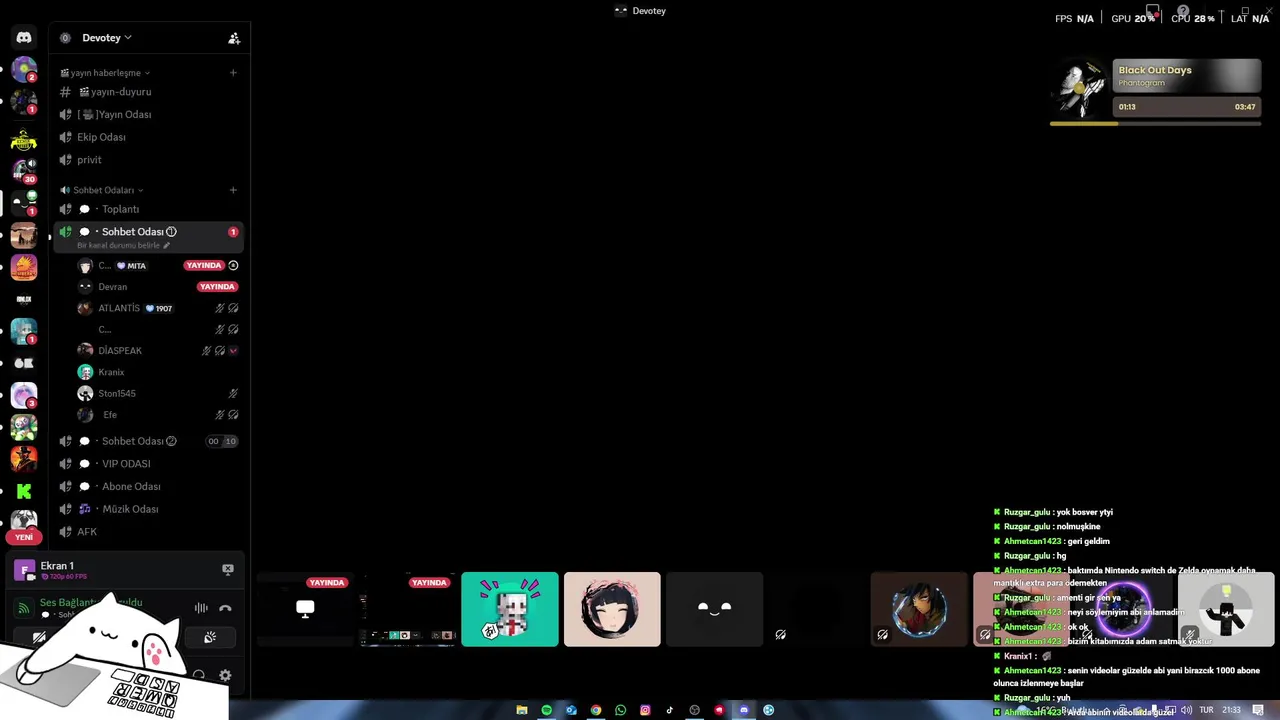1280x720 pixels.
Task: Open the invite people icon beside Devotey
Action: pos(234,38)
